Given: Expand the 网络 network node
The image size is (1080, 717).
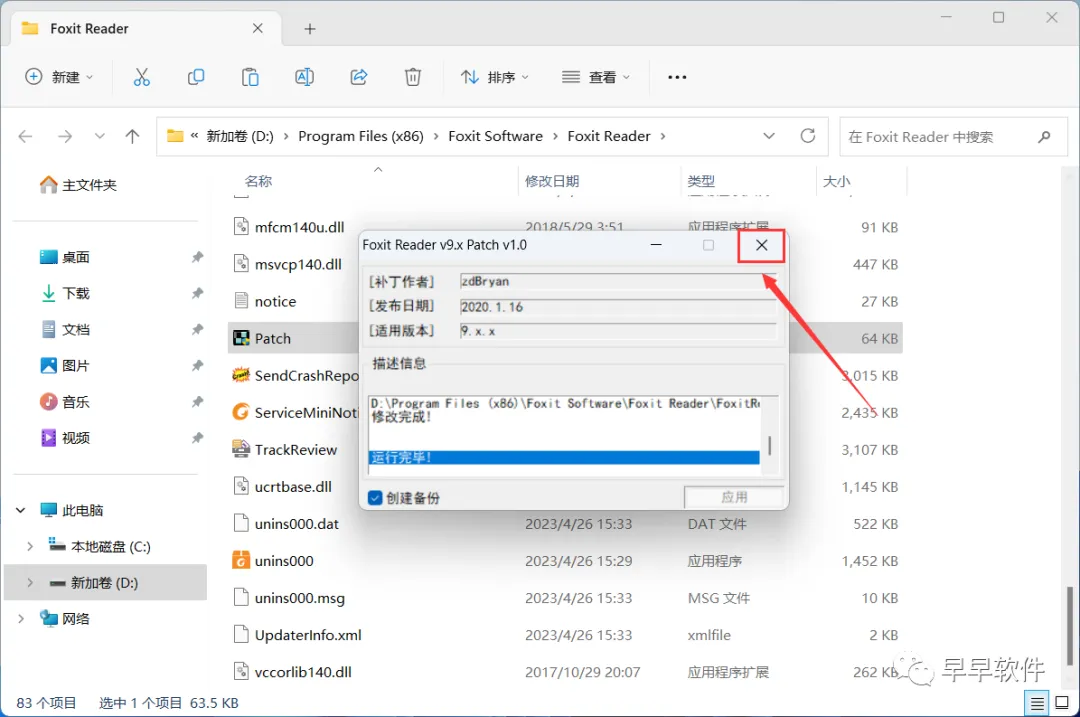Looking at the screenshot, I should [x=21, y=619].
